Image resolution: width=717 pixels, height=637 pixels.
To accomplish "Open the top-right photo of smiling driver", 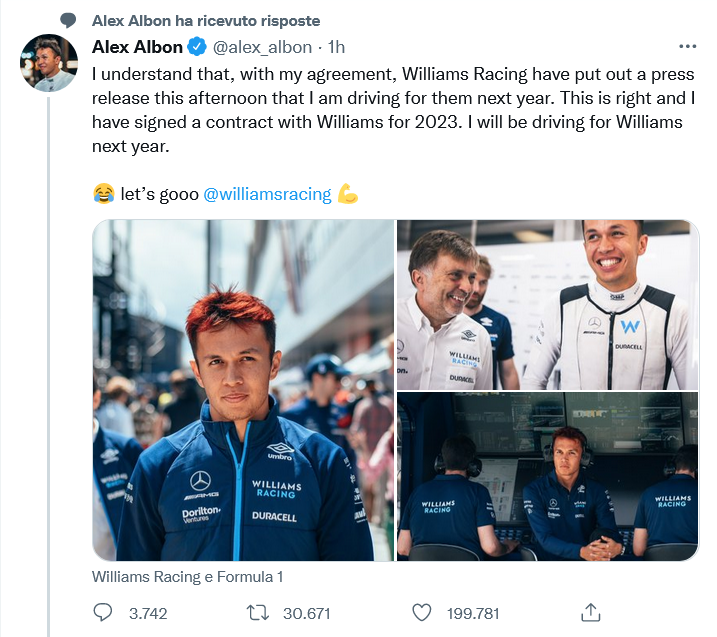I will (547, 304).
